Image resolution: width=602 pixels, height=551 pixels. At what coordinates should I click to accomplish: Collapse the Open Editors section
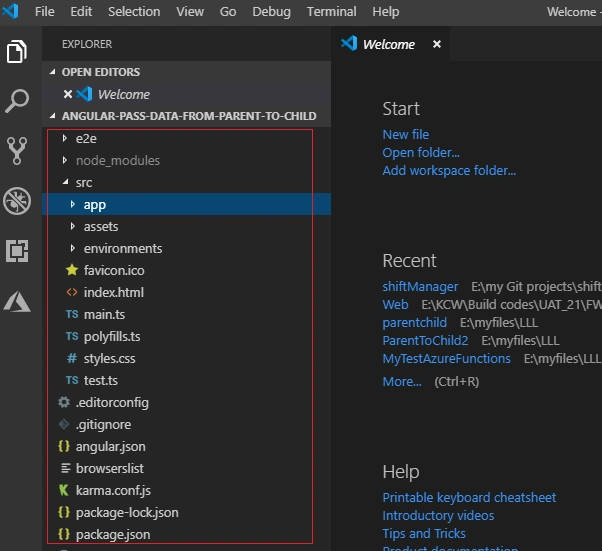(53, 72)
